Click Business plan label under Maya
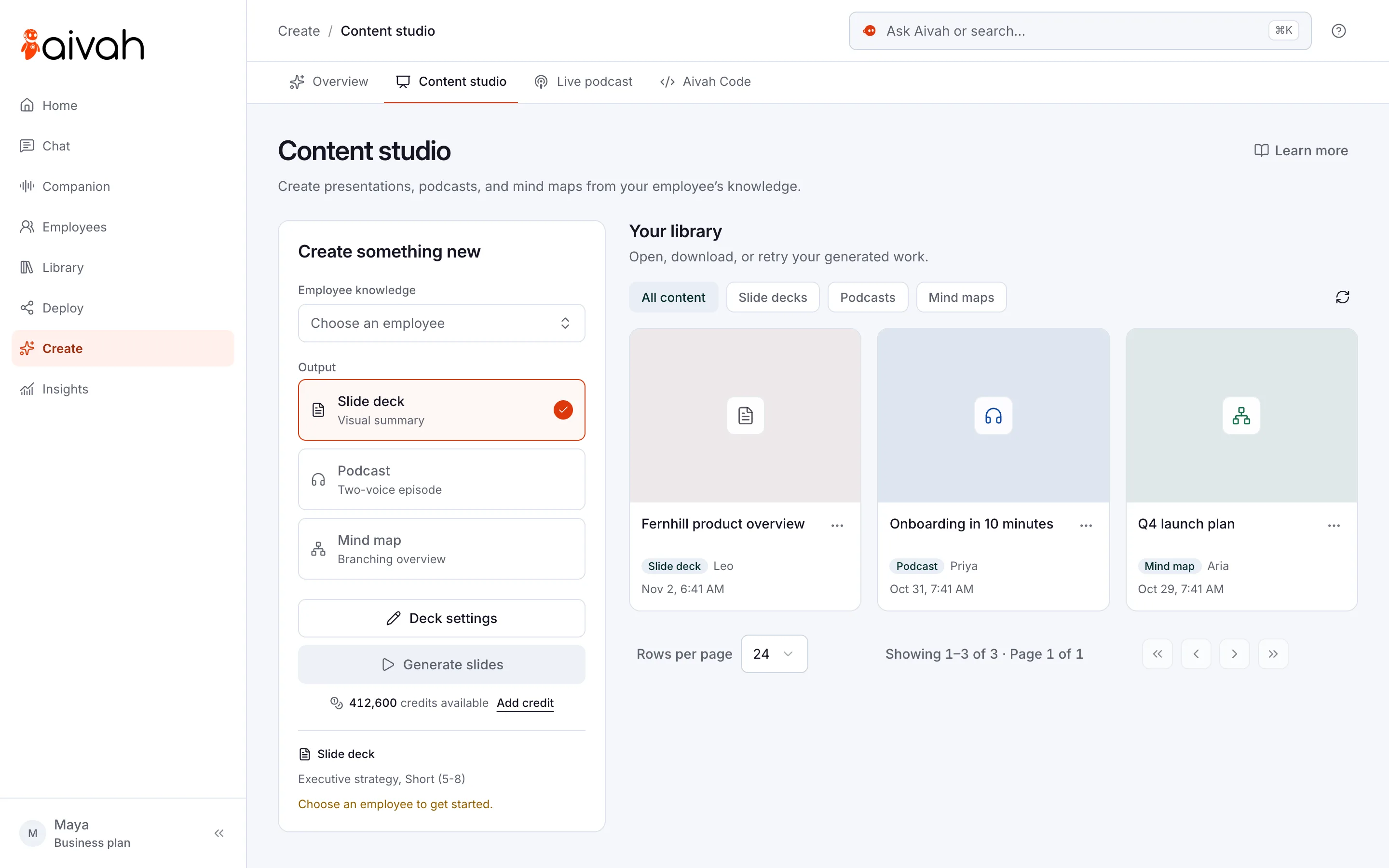 point(92,843)
